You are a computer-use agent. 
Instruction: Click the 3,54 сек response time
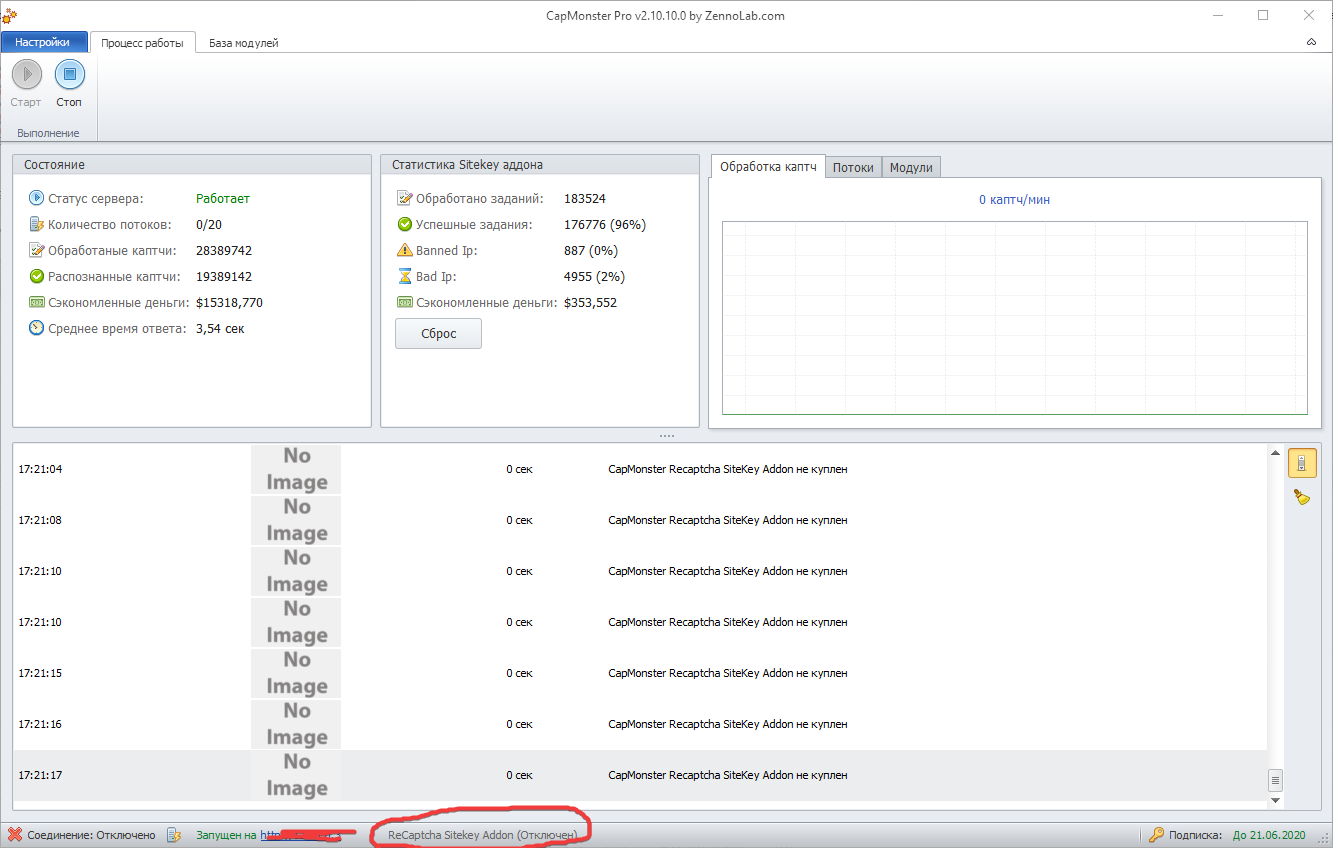pyautogui.click(x=220, y=328)
